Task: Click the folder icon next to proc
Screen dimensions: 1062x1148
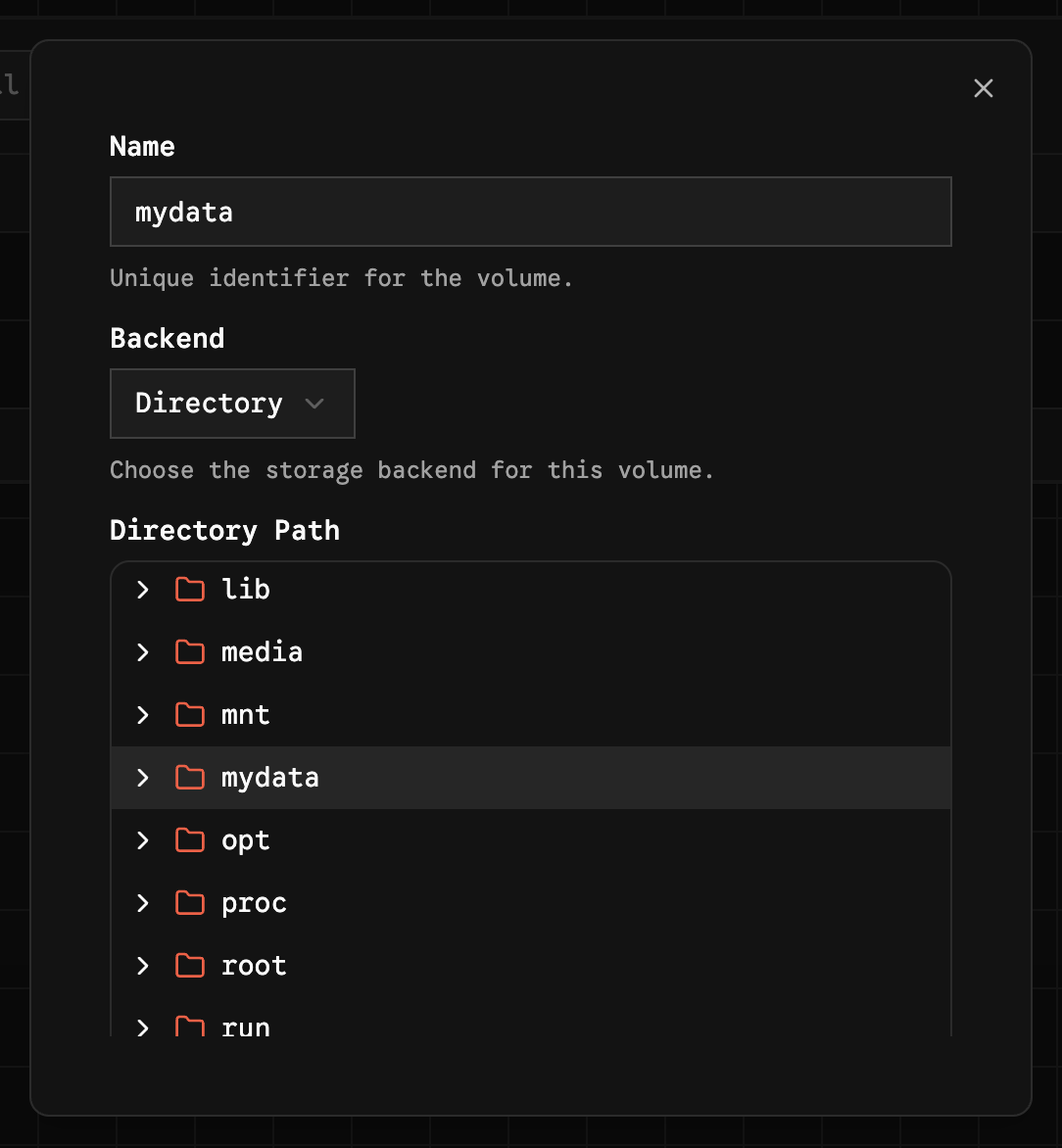Action: (189, 902)
